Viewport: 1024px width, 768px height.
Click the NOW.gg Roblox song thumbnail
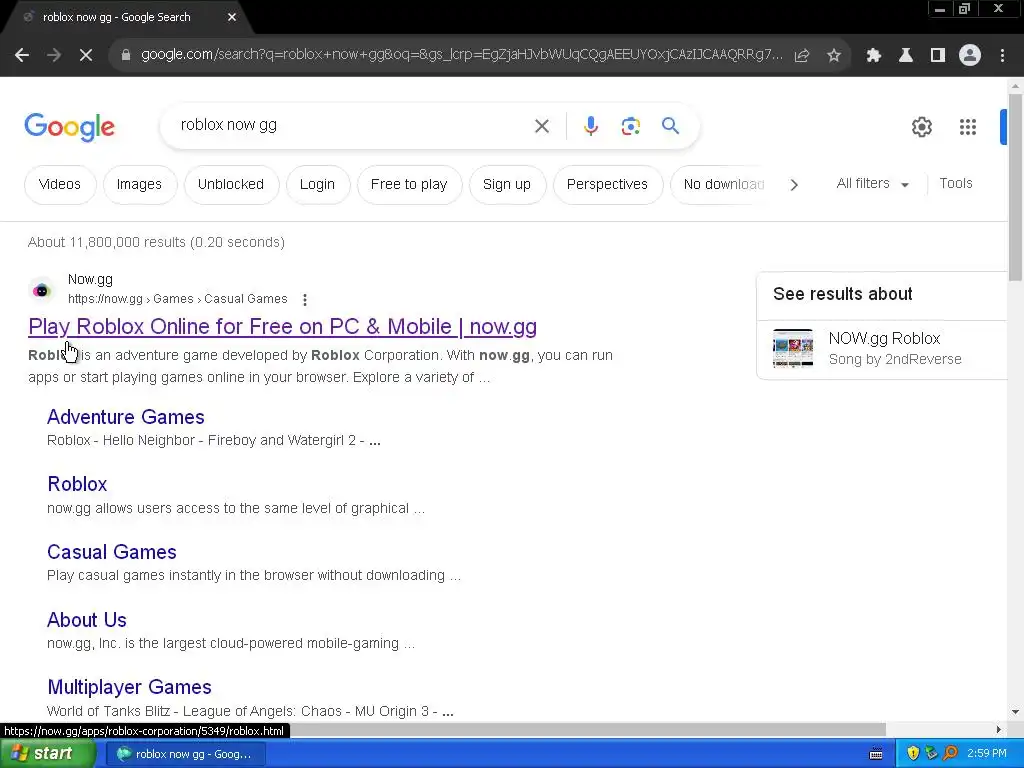click(793, 349)
